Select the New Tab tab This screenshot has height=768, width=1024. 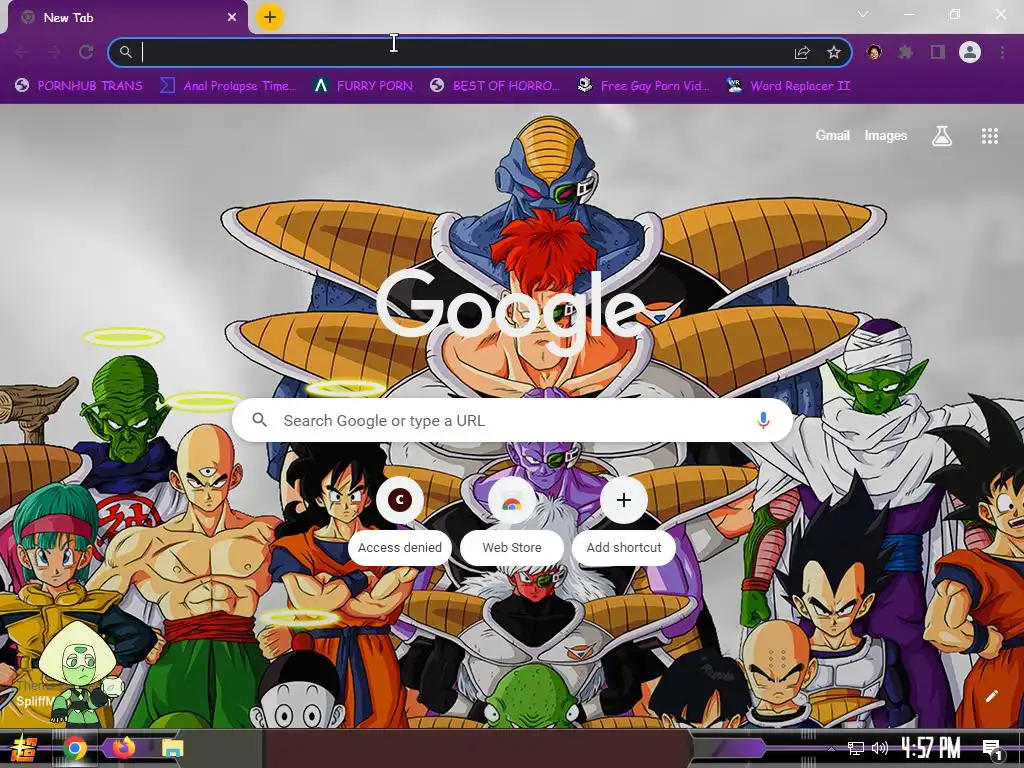click(x=128, y=18)
